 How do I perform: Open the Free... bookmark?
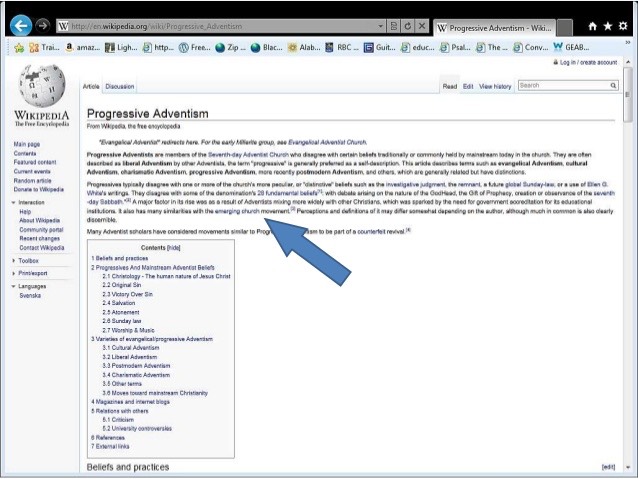click(195, 48)
